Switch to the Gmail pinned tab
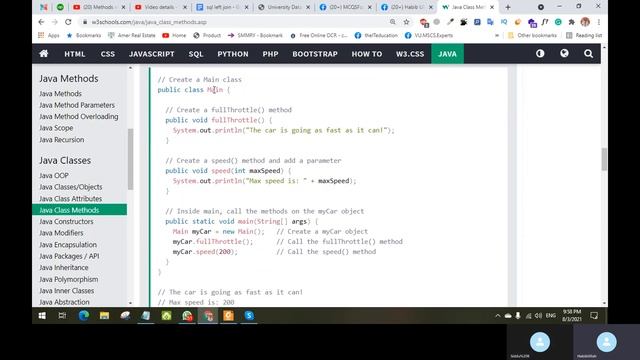The width and height of the screenshot is (640, 360). [x=44, y=7]
